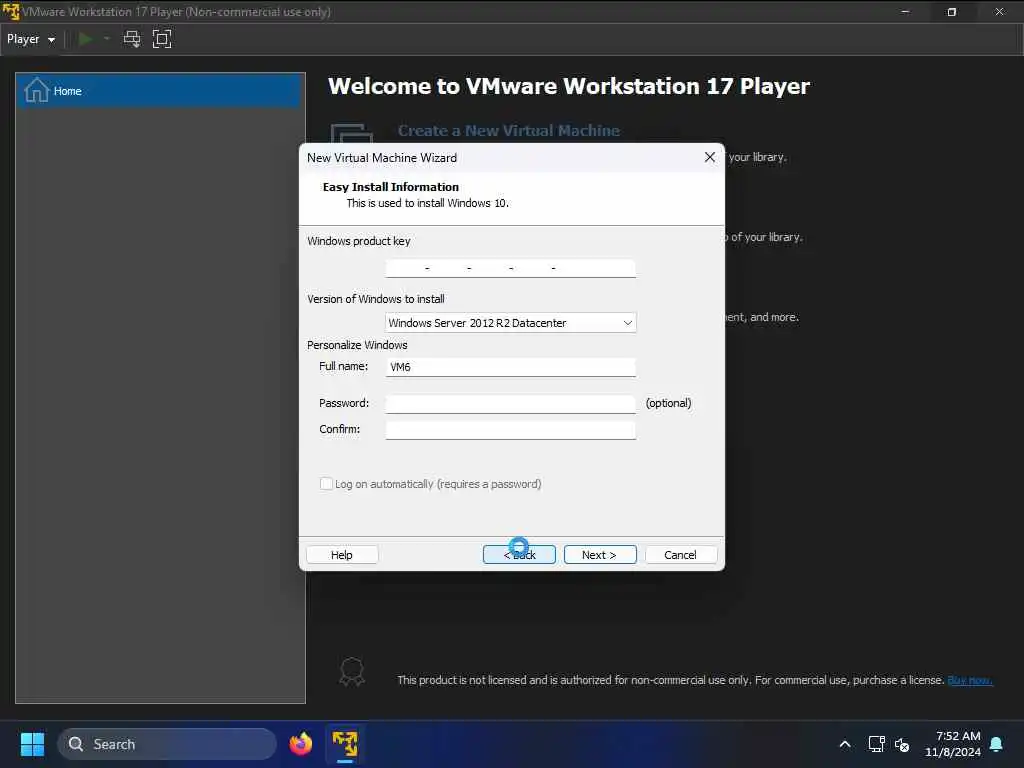
Task: Close the New Virtual Machine Wizard dialog
Action: point(710,157)
